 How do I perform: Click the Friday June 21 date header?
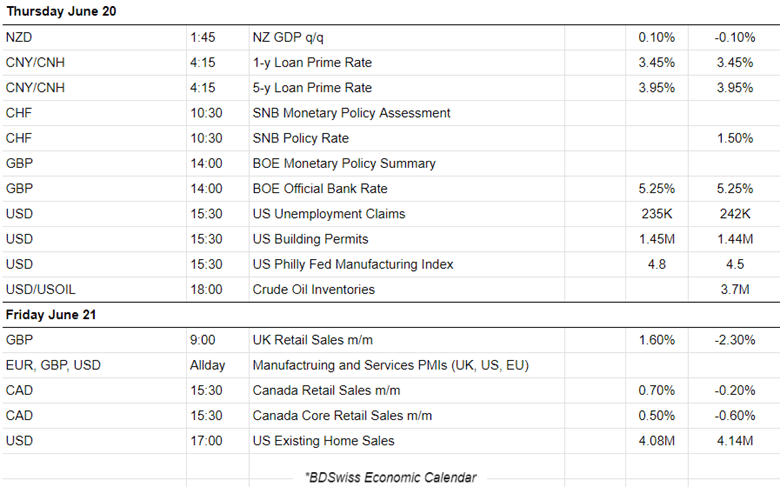pyautogui.click(x=50, y=315)
